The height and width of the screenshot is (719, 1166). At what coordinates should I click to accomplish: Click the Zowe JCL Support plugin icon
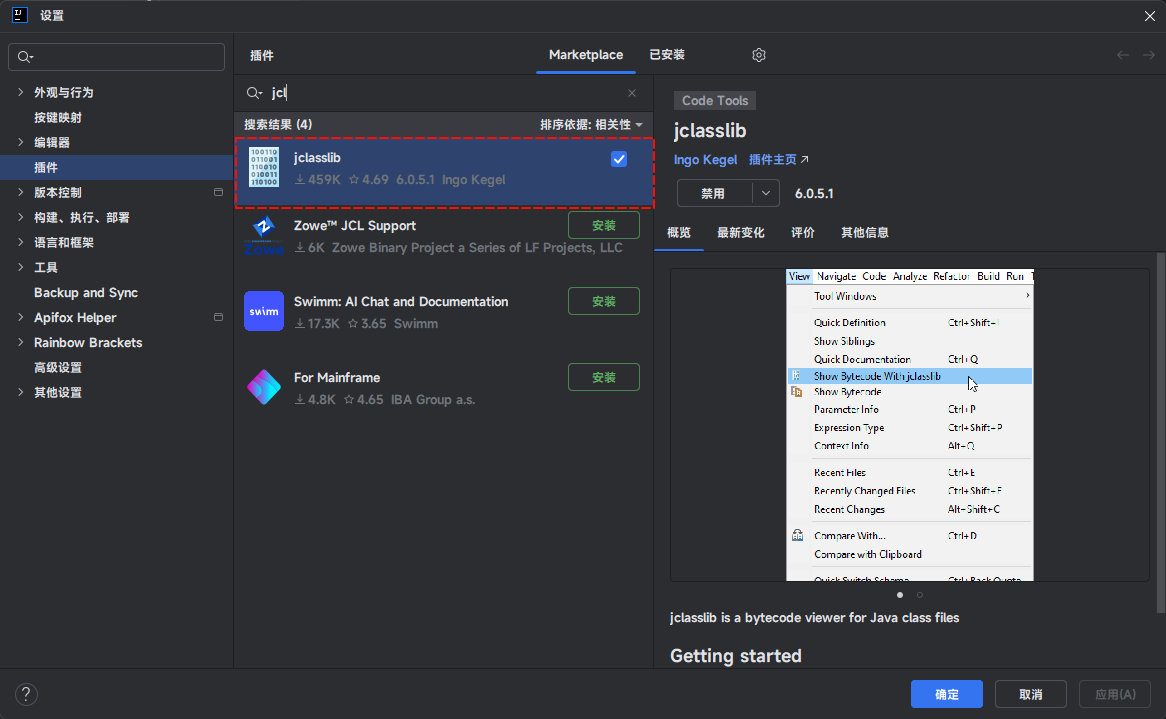pos(264,236)
